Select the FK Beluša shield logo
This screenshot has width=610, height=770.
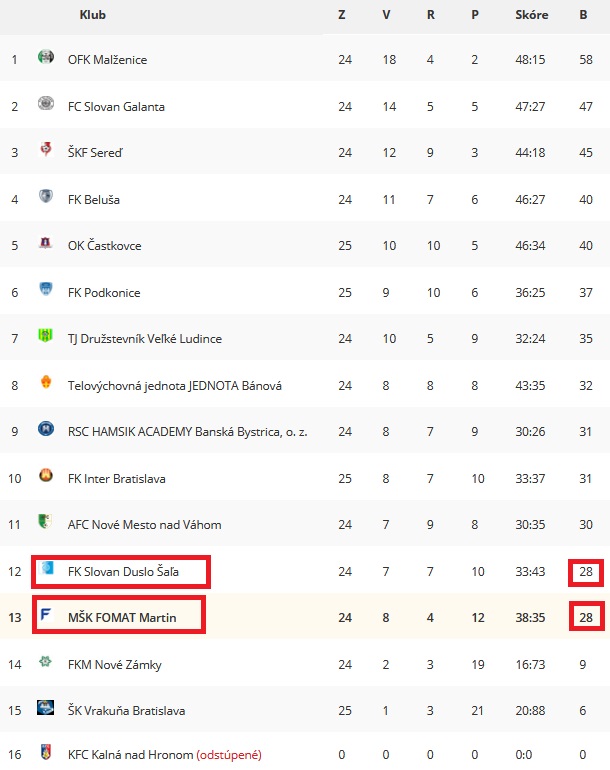(x=46, y=196)
